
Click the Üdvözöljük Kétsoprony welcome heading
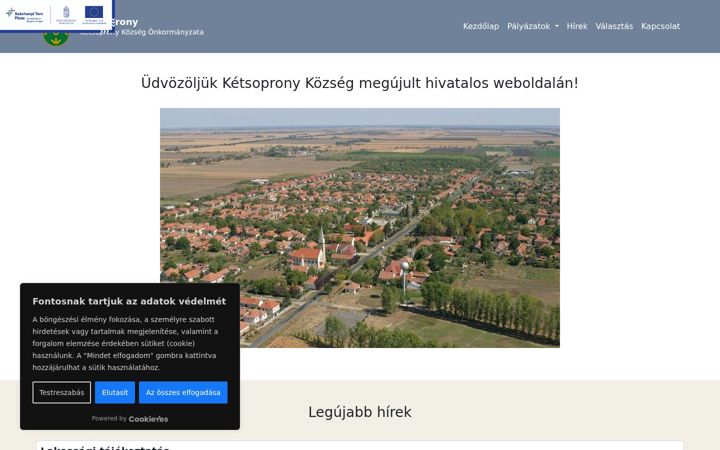[x=360, y=83]
